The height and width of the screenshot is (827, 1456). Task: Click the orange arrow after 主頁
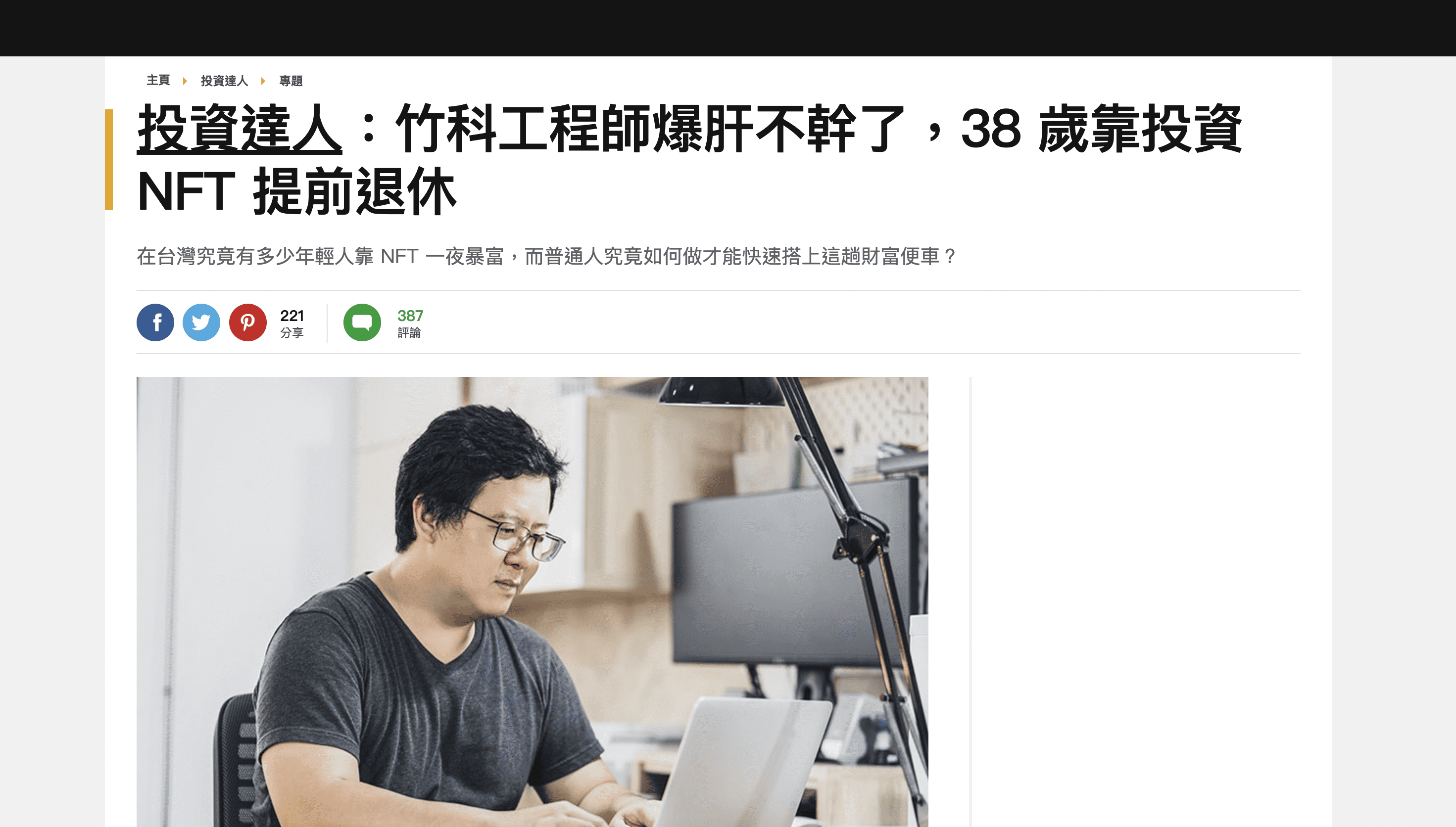185,81
